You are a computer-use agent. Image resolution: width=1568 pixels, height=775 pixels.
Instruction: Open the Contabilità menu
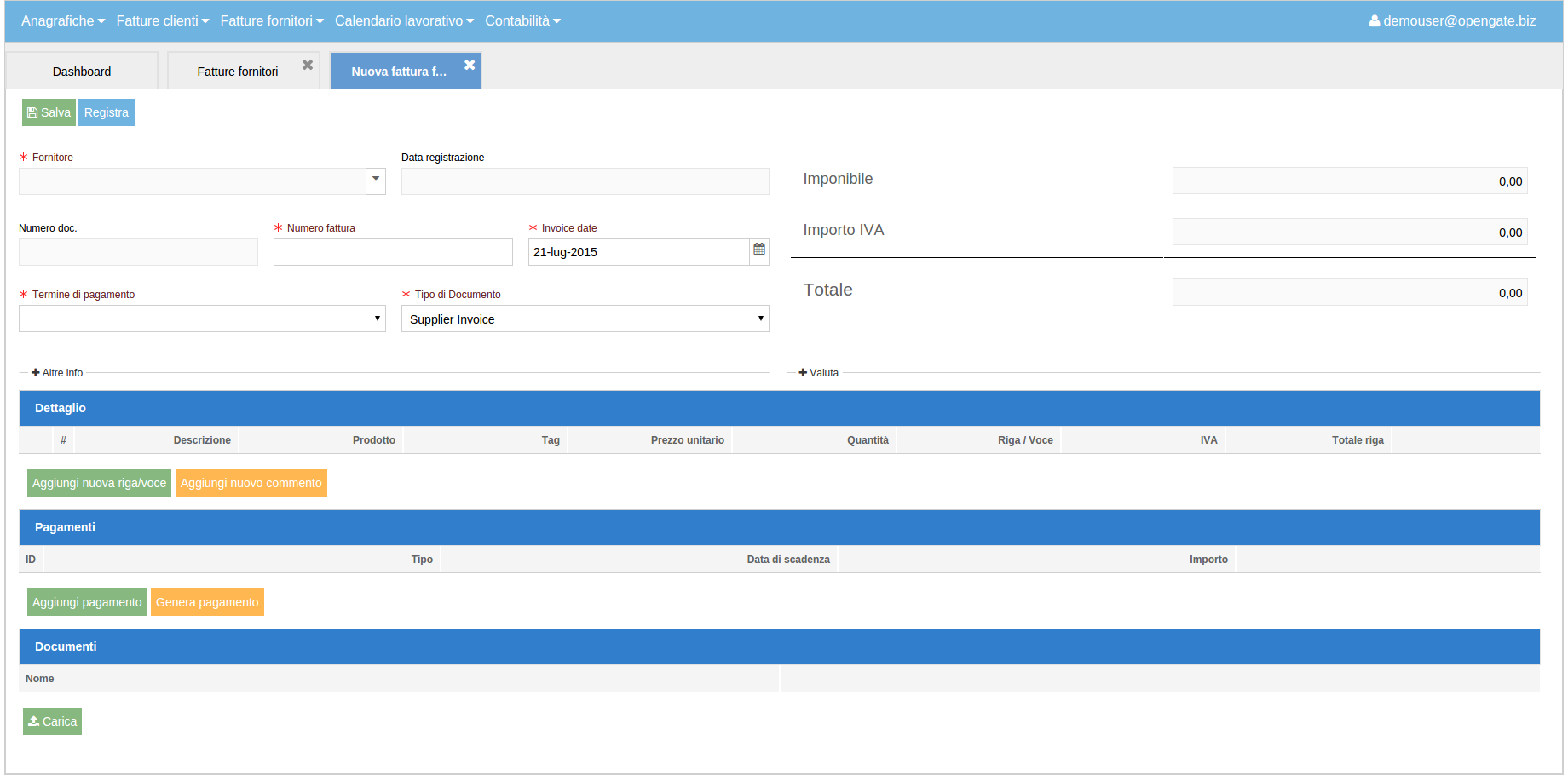click(523, 20)
